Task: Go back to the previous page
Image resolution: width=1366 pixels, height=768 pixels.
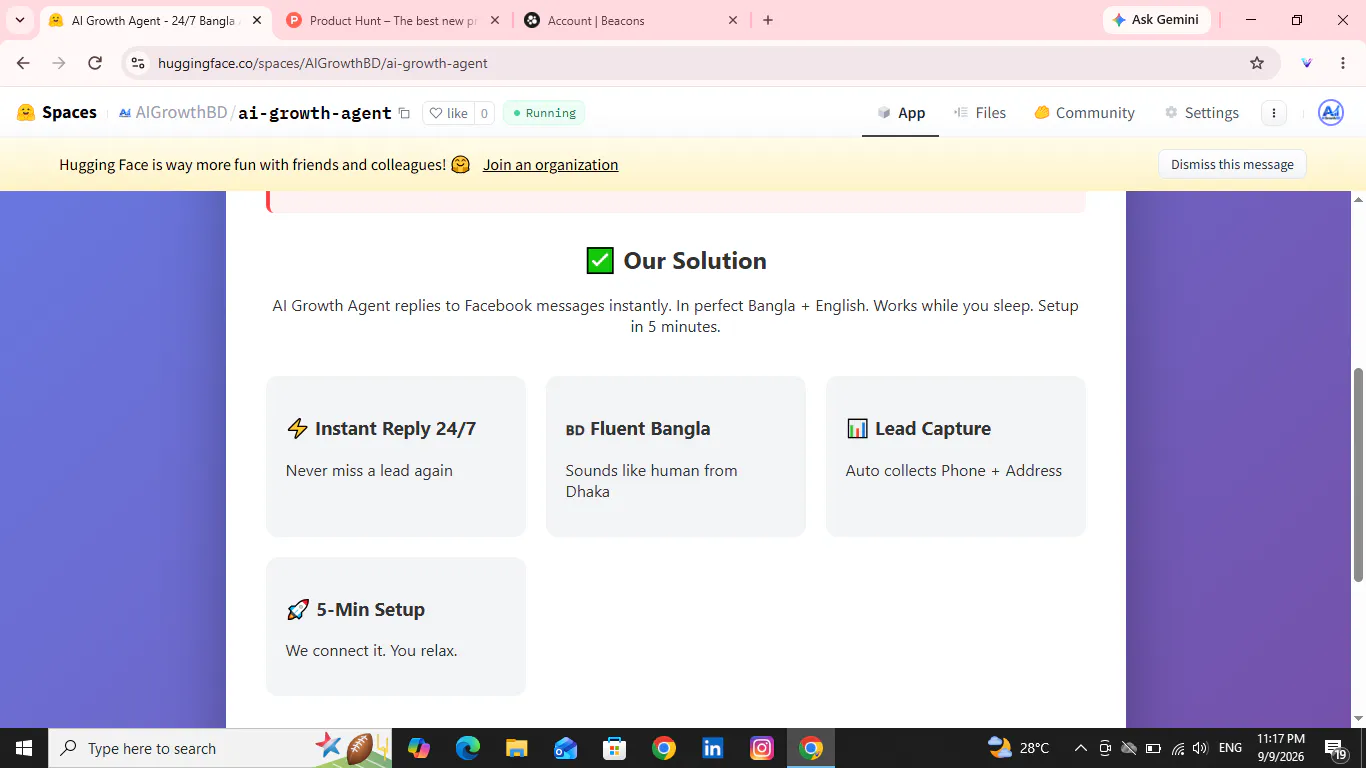Action: pos(24,63)
